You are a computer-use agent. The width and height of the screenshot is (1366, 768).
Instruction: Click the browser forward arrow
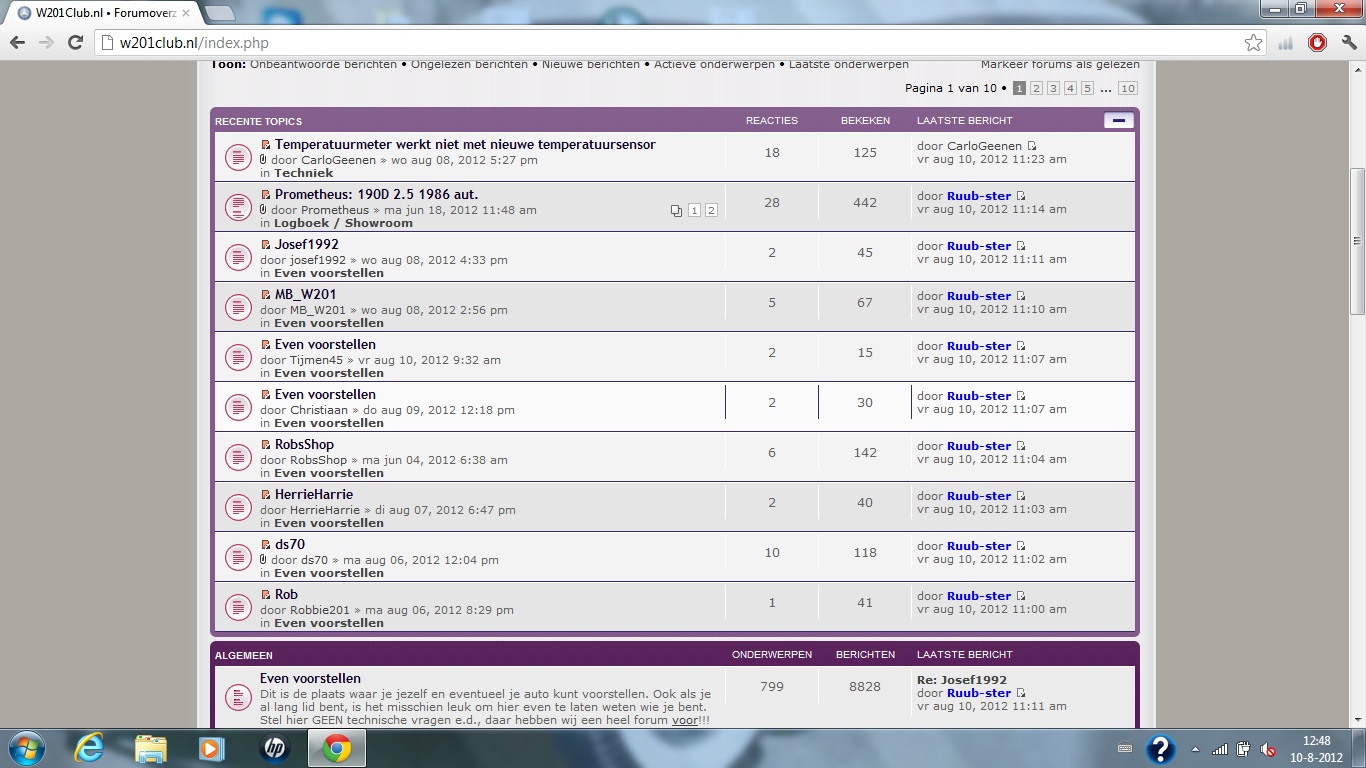[46, 43]
